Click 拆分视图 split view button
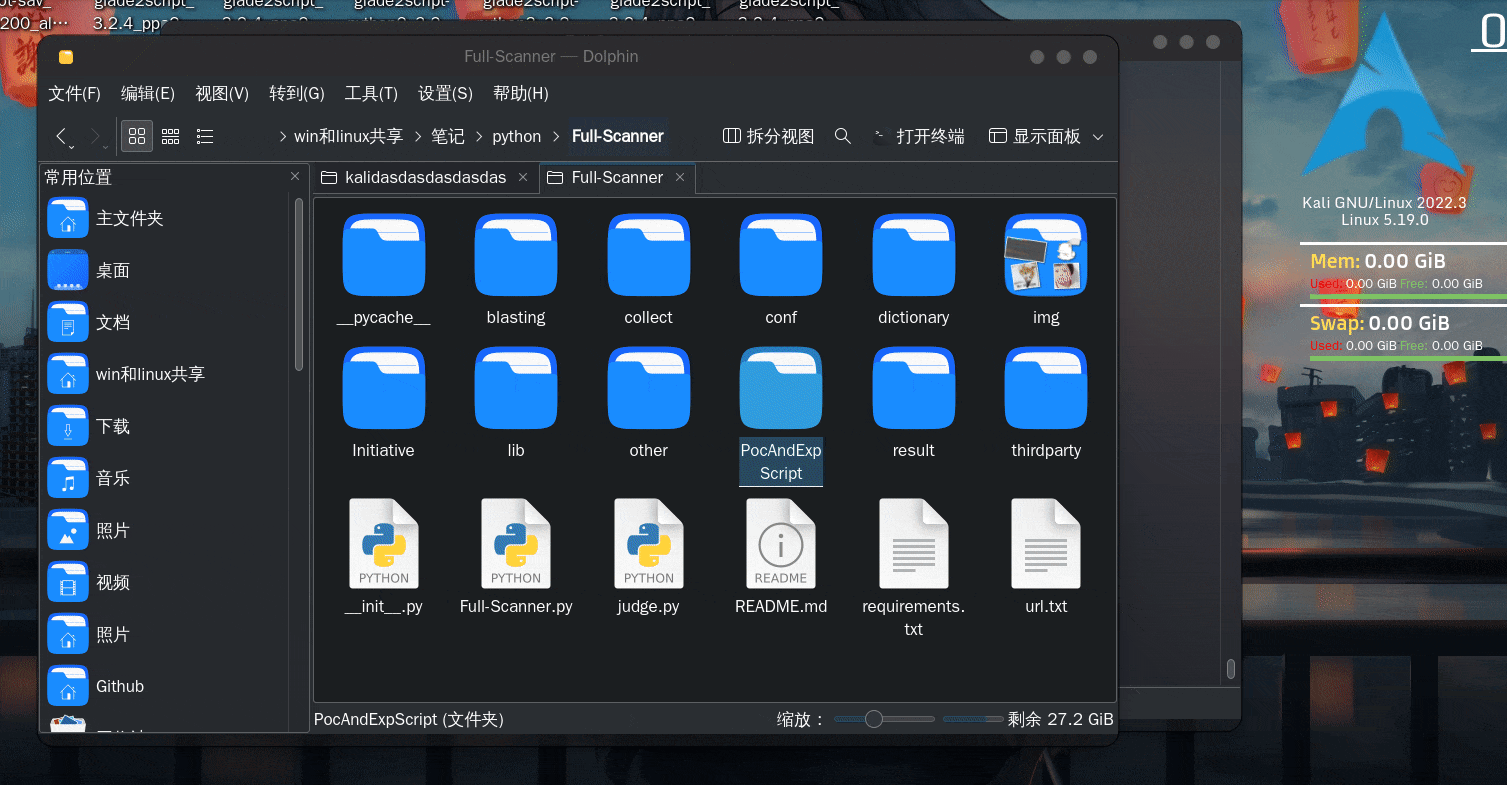The image size is (1507, 785). click(x=768, y=136)
